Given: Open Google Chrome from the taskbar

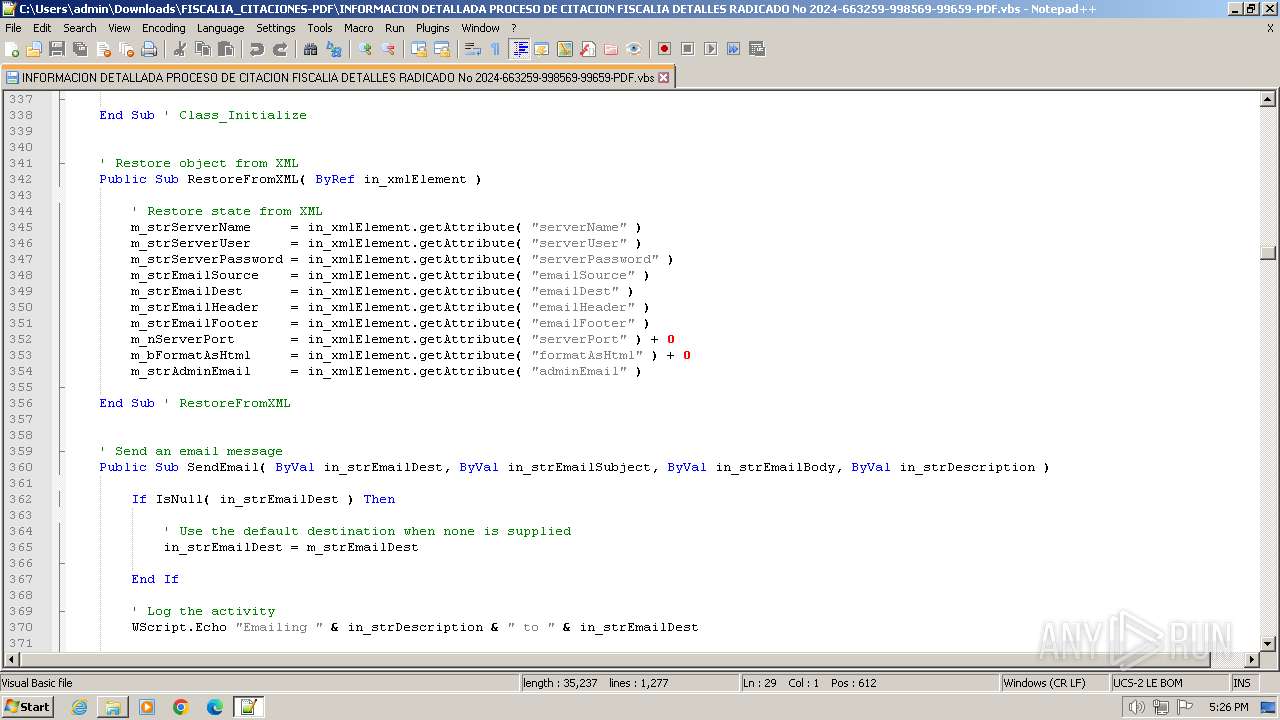Looking at the screenshot, I should tap(181, 707).
